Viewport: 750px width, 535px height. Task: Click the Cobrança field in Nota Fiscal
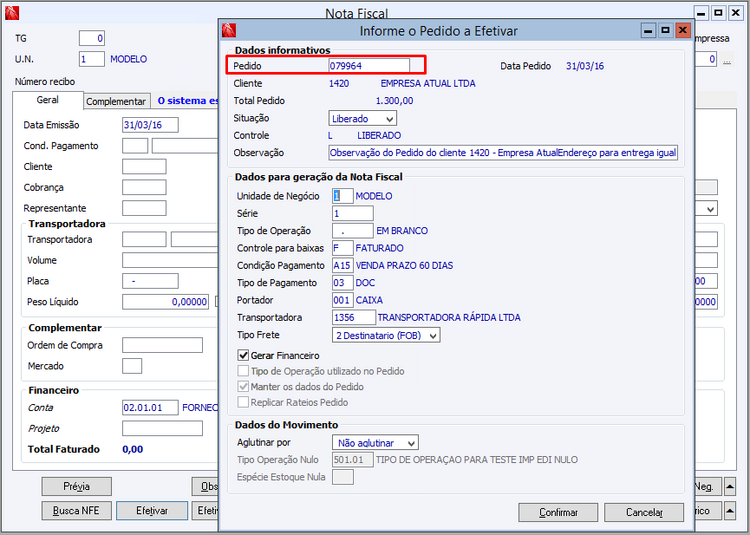pos(144,187)
